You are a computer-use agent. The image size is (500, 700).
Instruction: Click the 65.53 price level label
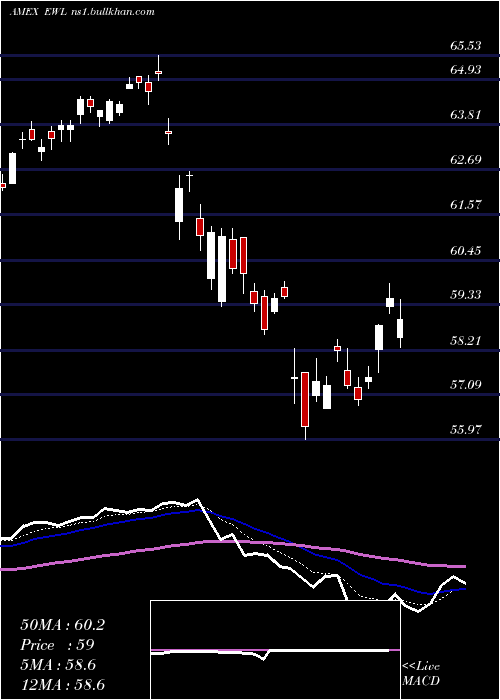point(466,46)
